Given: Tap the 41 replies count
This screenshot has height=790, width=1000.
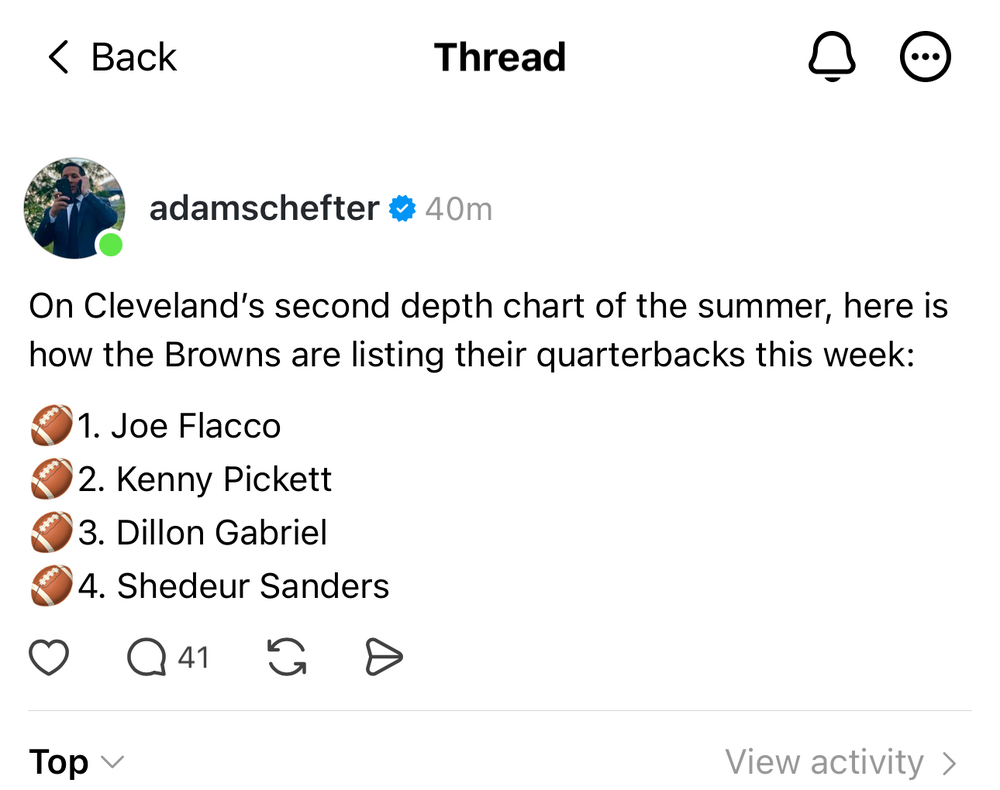Looking at the screenshot, I should click(x=193, y=657).
